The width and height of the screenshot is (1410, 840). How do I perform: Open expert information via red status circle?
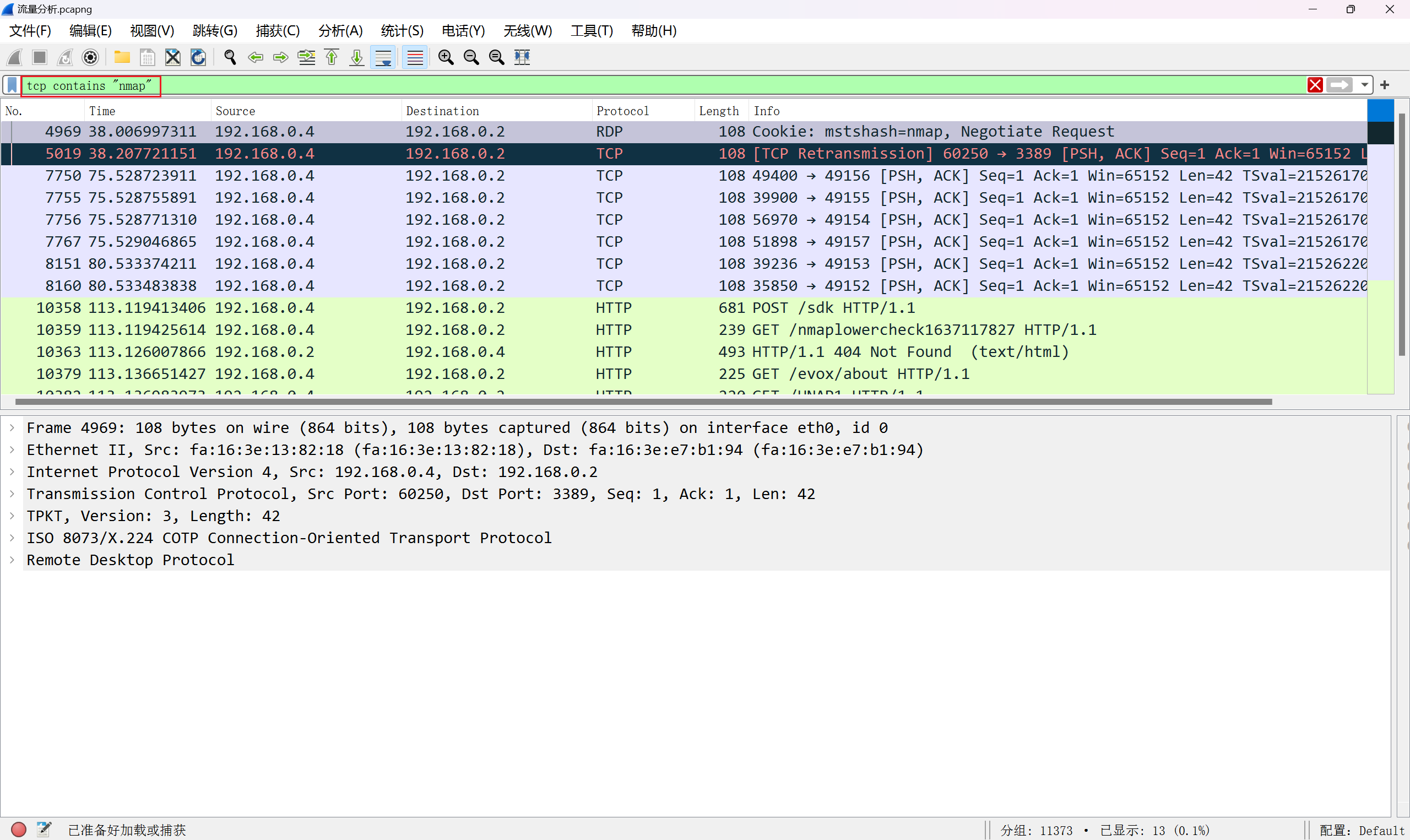pos(19,830)
